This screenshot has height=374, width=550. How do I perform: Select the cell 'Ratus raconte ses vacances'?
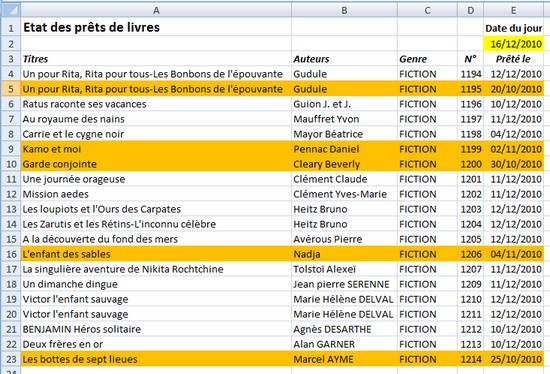point(156,104)
